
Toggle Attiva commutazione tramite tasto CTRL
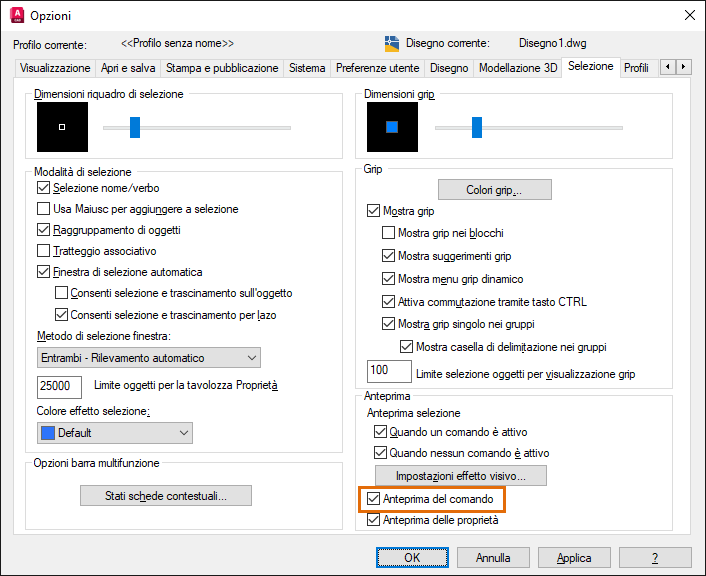(388, 301)
